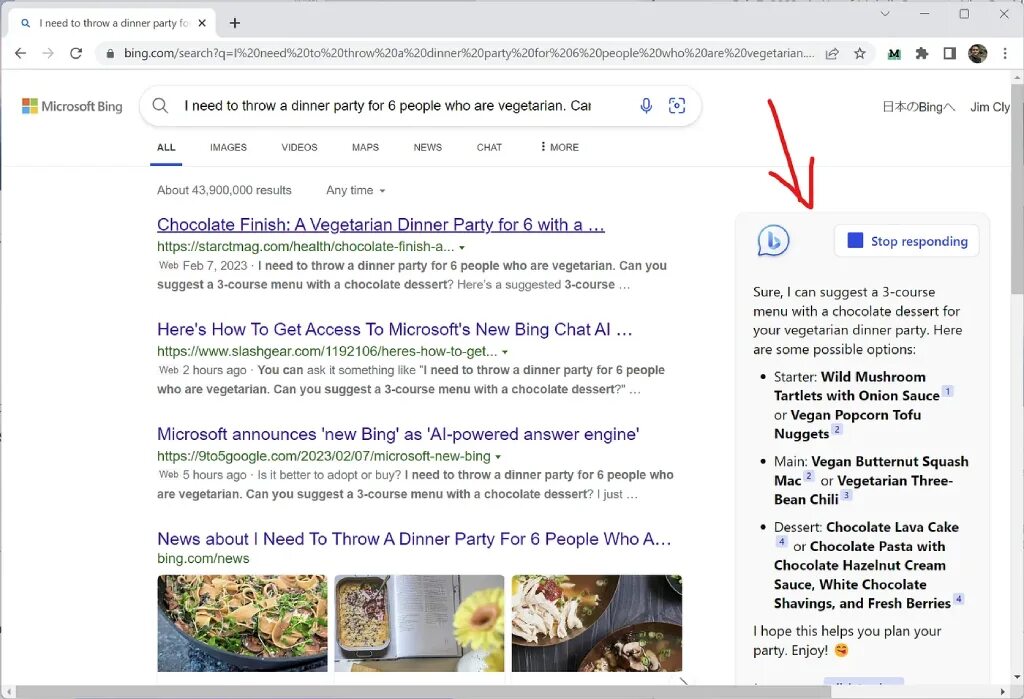The width and height of the screenshot is (1024, 699).
Task: Expand the slashgear.com URL dropdown arrow
Action: click(x=505, y=352)
